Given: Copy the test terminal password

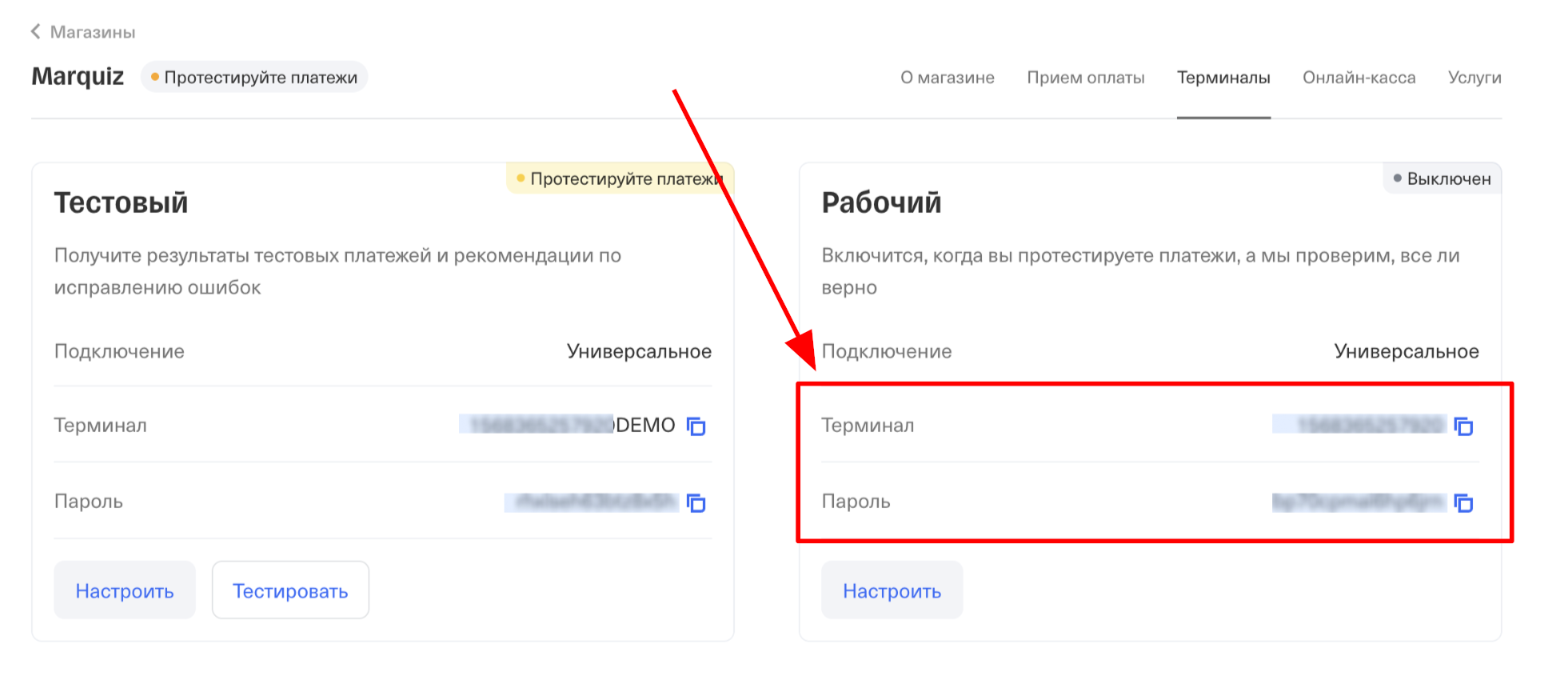Looking at the screenshot, I should click(x=696, y=503).
